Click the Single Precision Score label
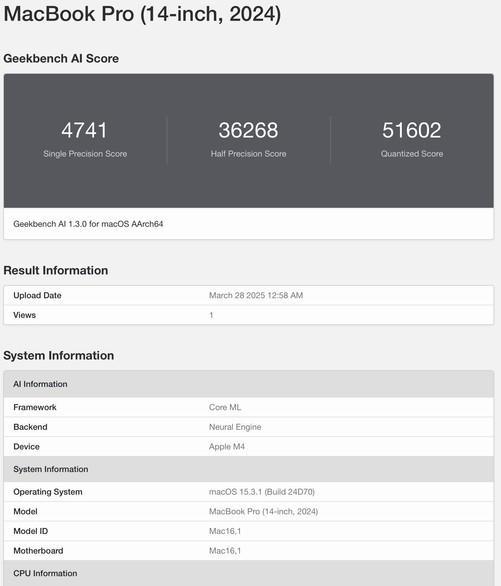The image size is (501, 586). coord(85,154)
